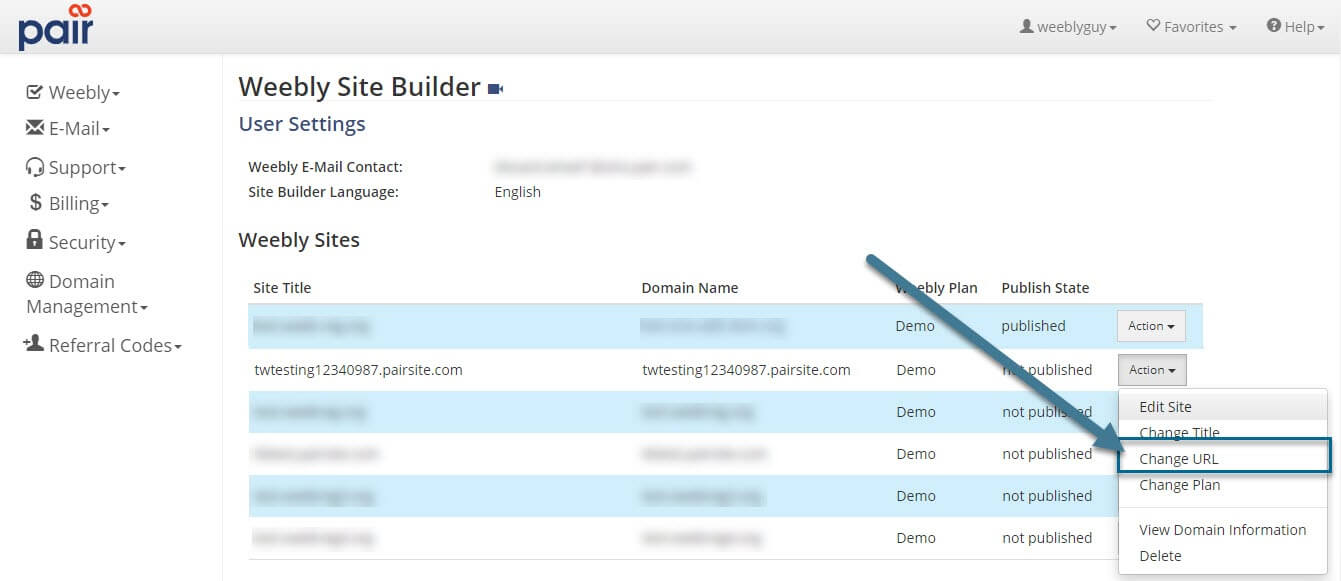1341x581 pixels.
Task: Expand the Support sidebar menu
Action: click(76, 167)
